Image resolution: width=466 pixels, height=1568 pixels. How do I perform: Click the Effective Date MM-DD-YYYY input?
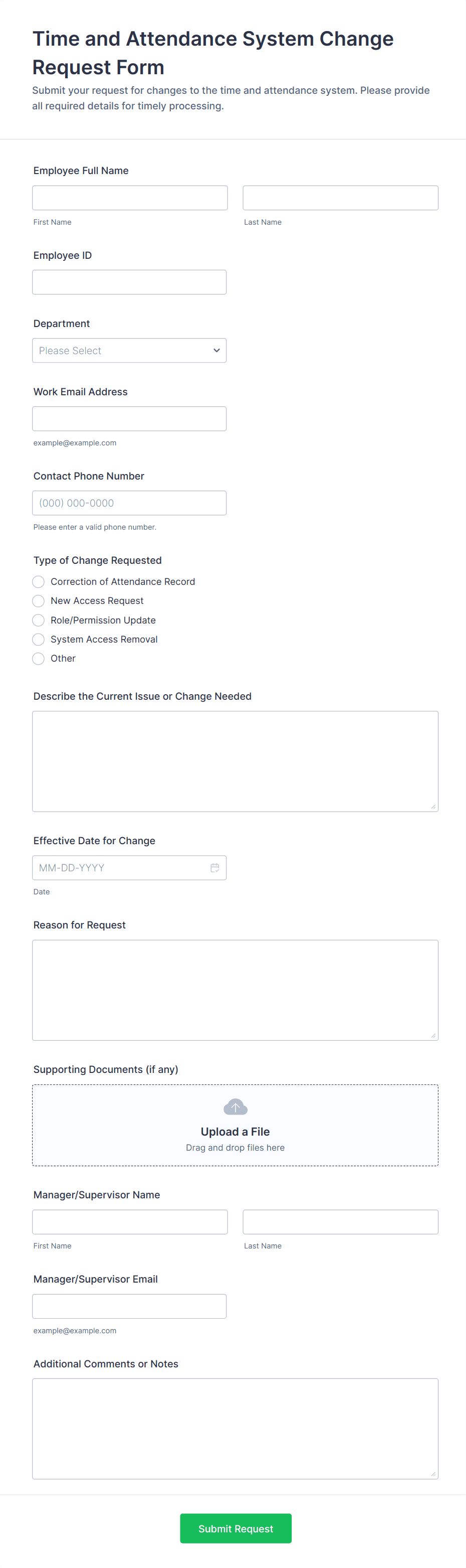(x=119, y=867)
